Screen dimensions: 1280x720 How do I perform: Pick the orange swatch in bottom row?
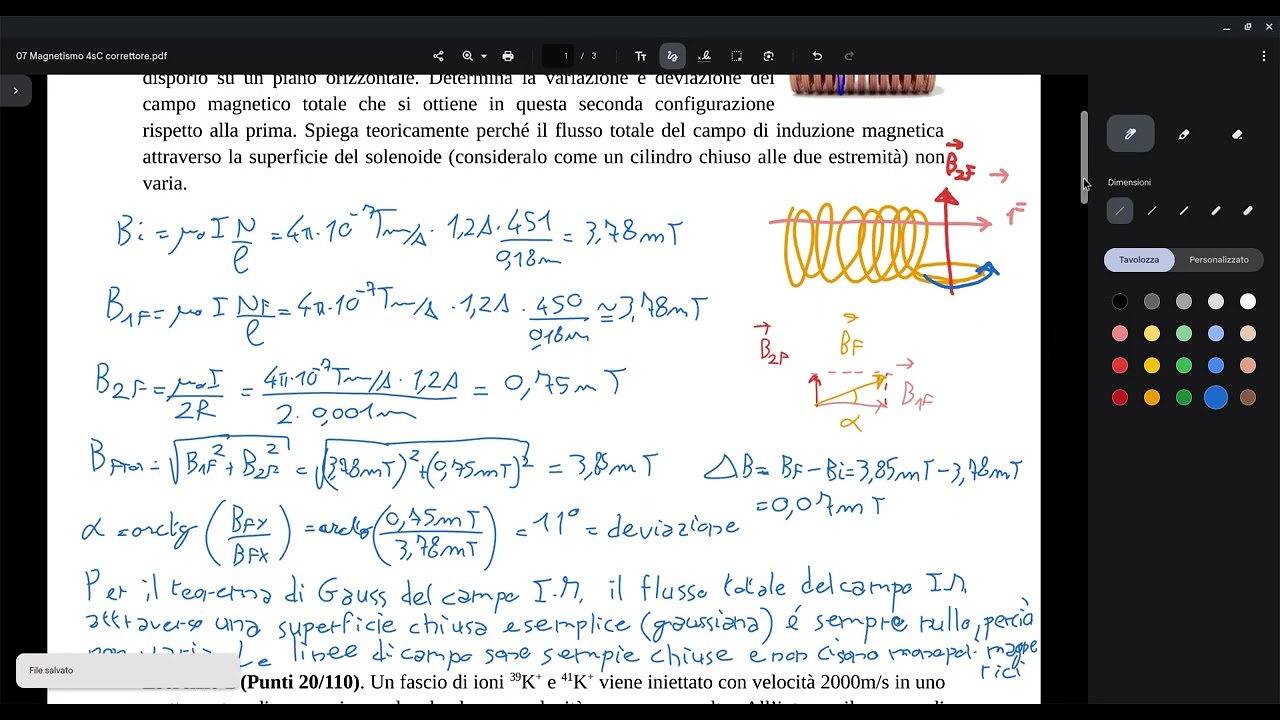1152,398
